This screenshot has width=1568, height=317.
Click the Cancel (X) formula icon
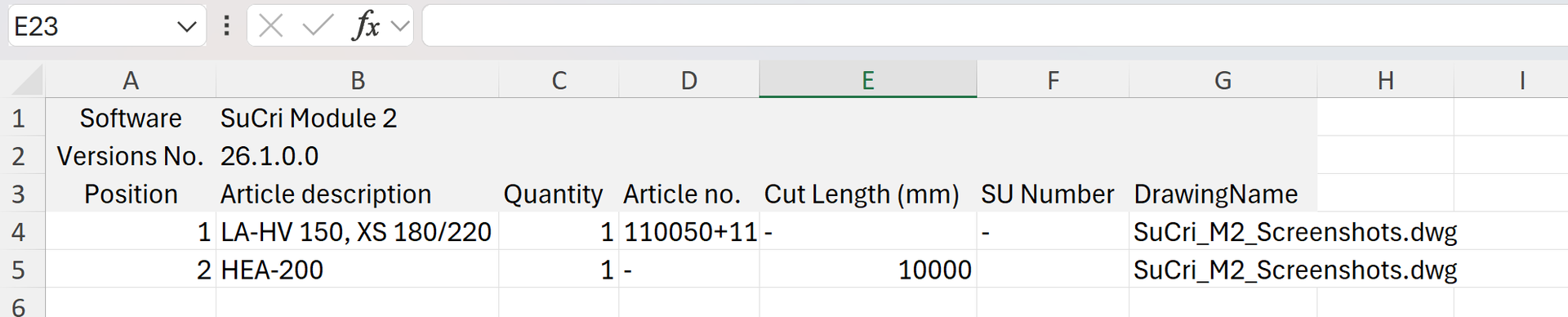pyautogui.click(x=270, y=27)
